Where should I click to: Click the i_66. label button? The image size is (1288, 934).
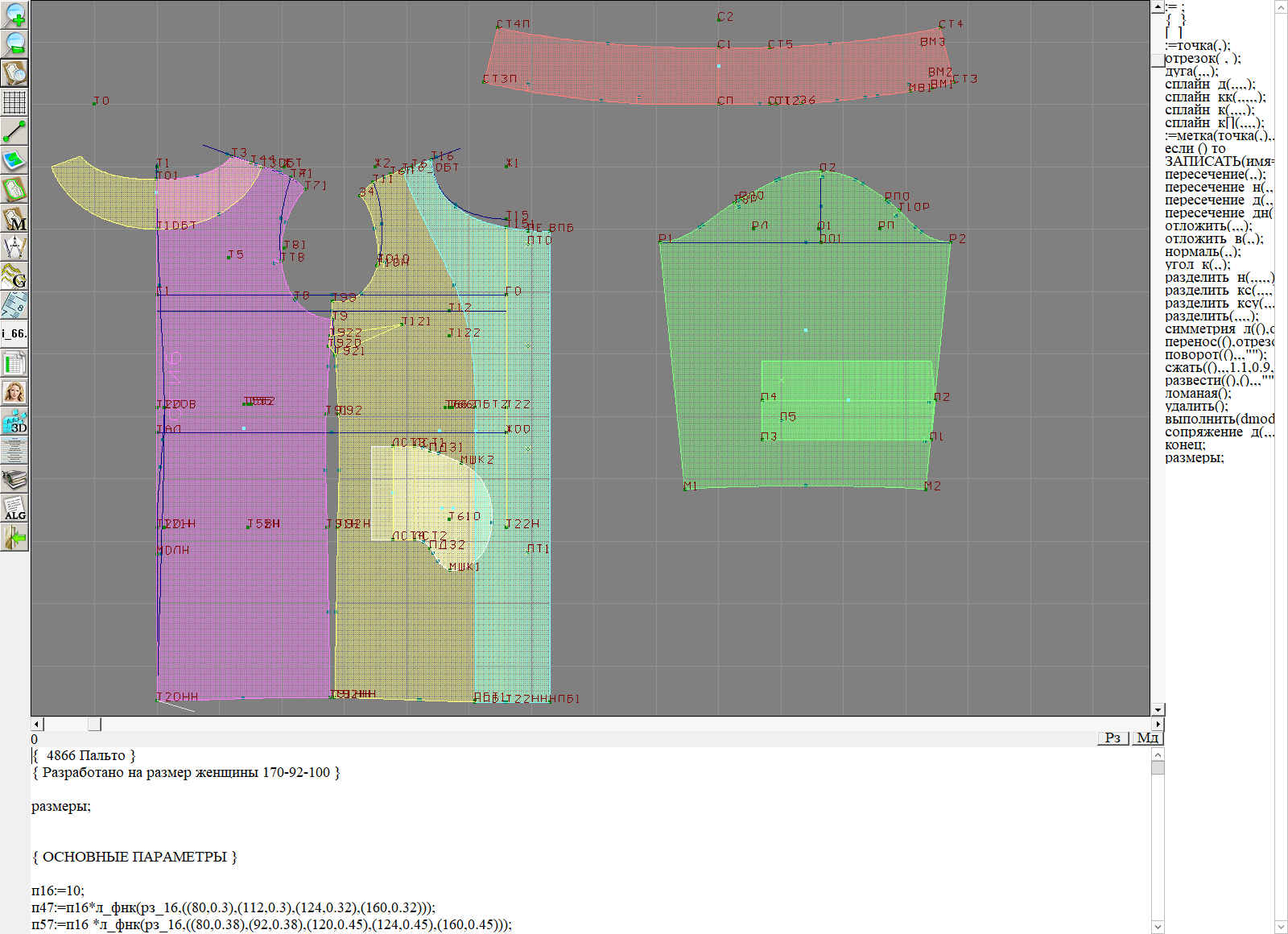coord(14,333)
